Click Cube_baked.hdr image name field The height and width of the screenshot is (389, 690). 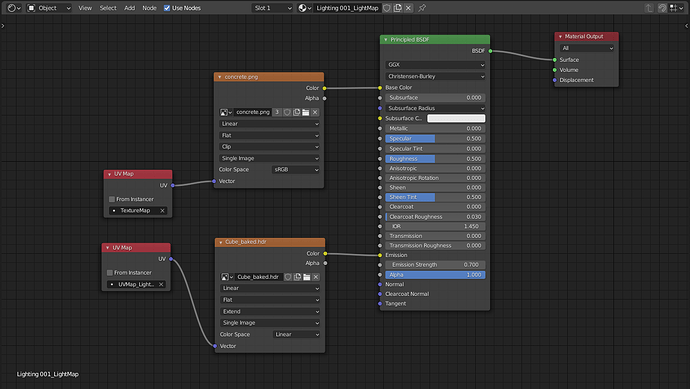(258, 277)
